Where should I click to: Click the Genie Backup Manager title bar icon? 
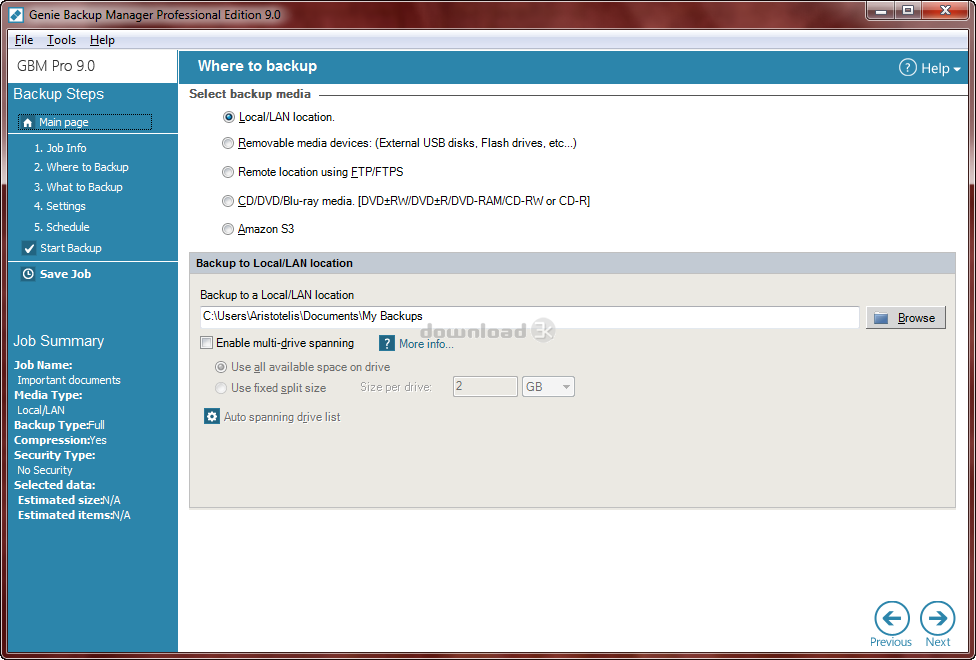[16, 14]
